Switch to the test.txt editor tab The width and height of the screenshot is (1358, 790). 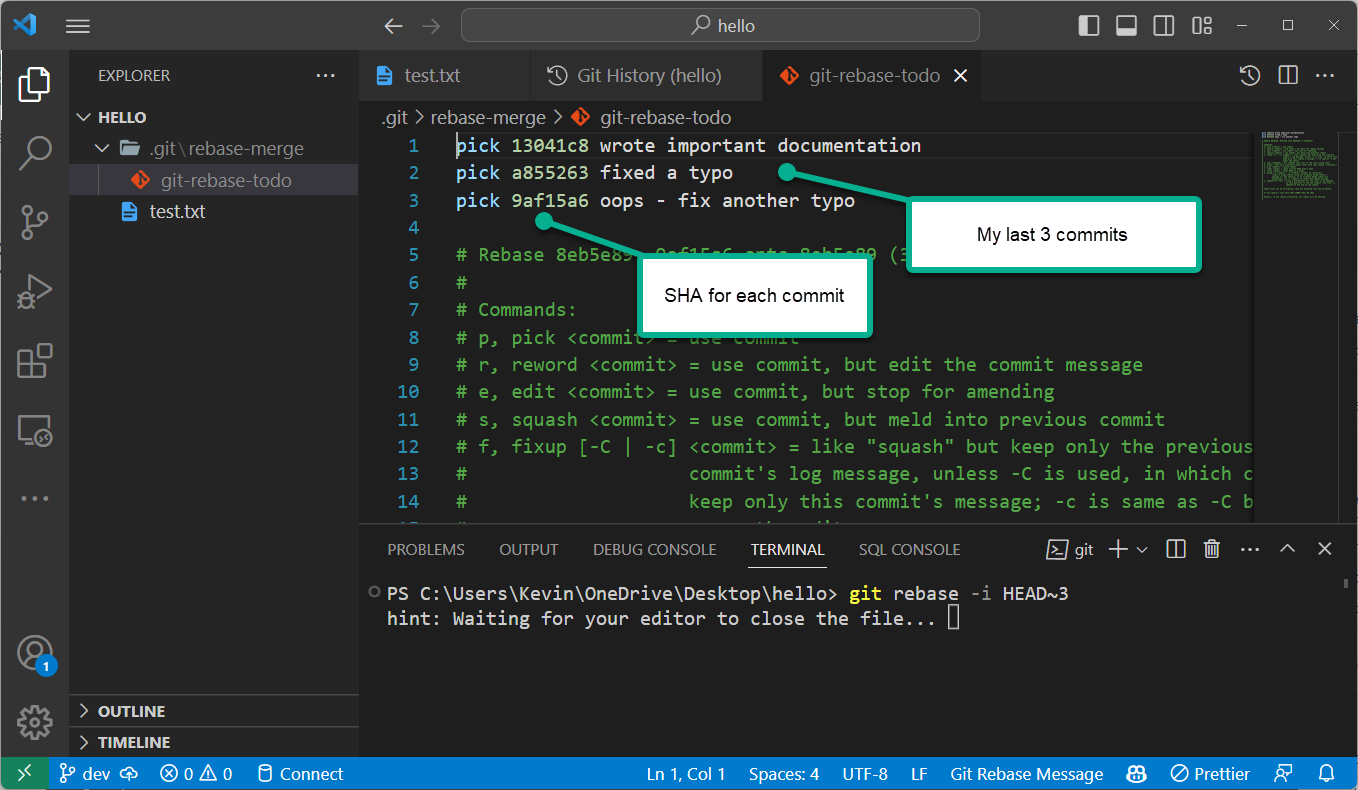coord(432,75)
